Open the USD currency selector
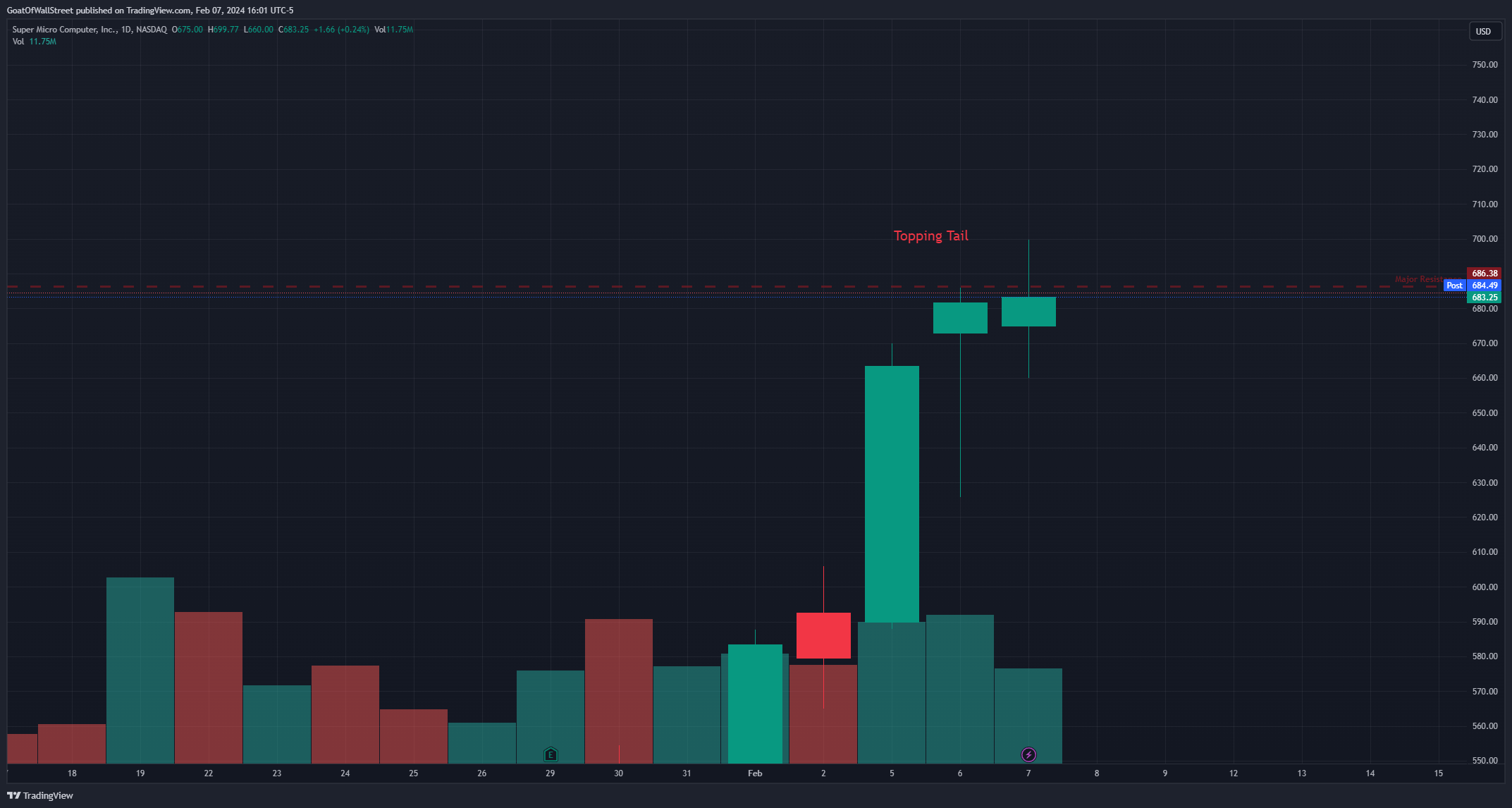The width and height of the screenshot is (1512, 808). [x=1484, y=31]
